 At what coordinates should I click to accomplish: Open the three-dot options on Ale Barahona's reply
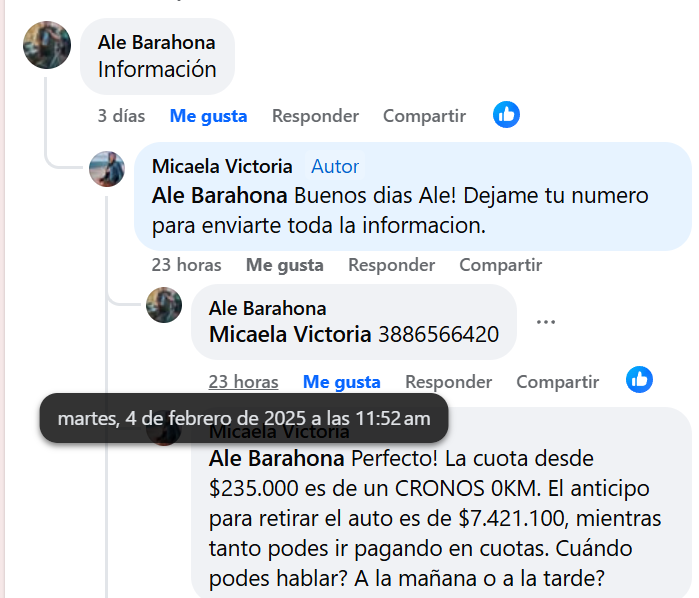point(546,322)
